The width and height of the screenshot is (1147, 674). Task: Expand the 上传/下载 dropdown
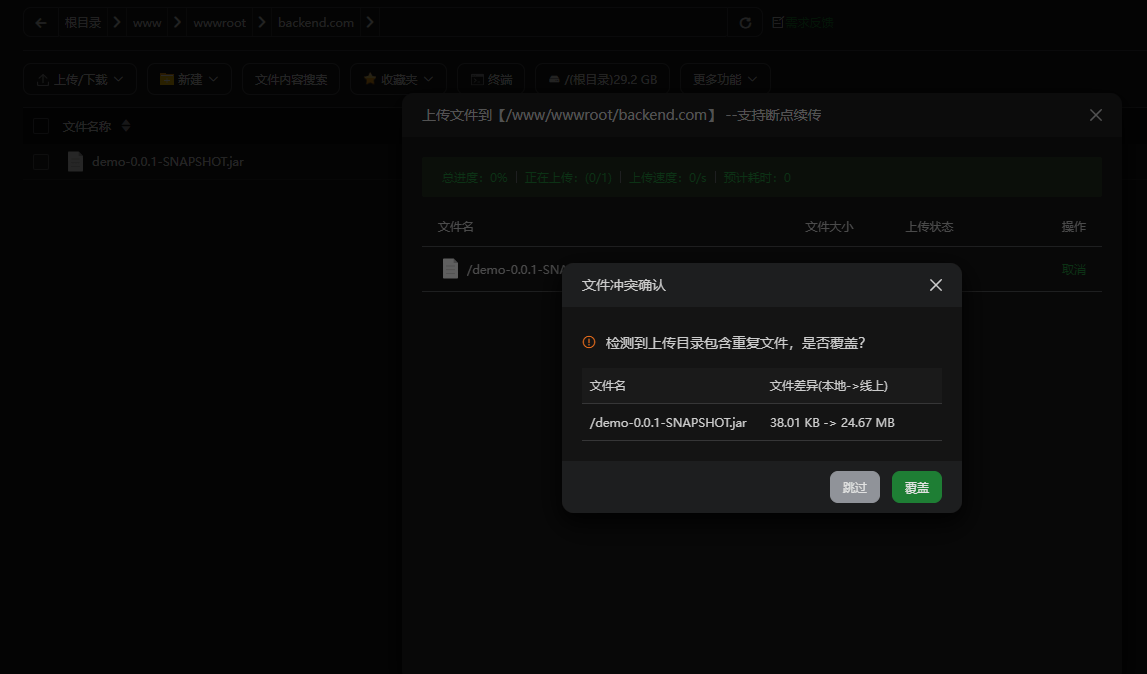pos(80,79)
